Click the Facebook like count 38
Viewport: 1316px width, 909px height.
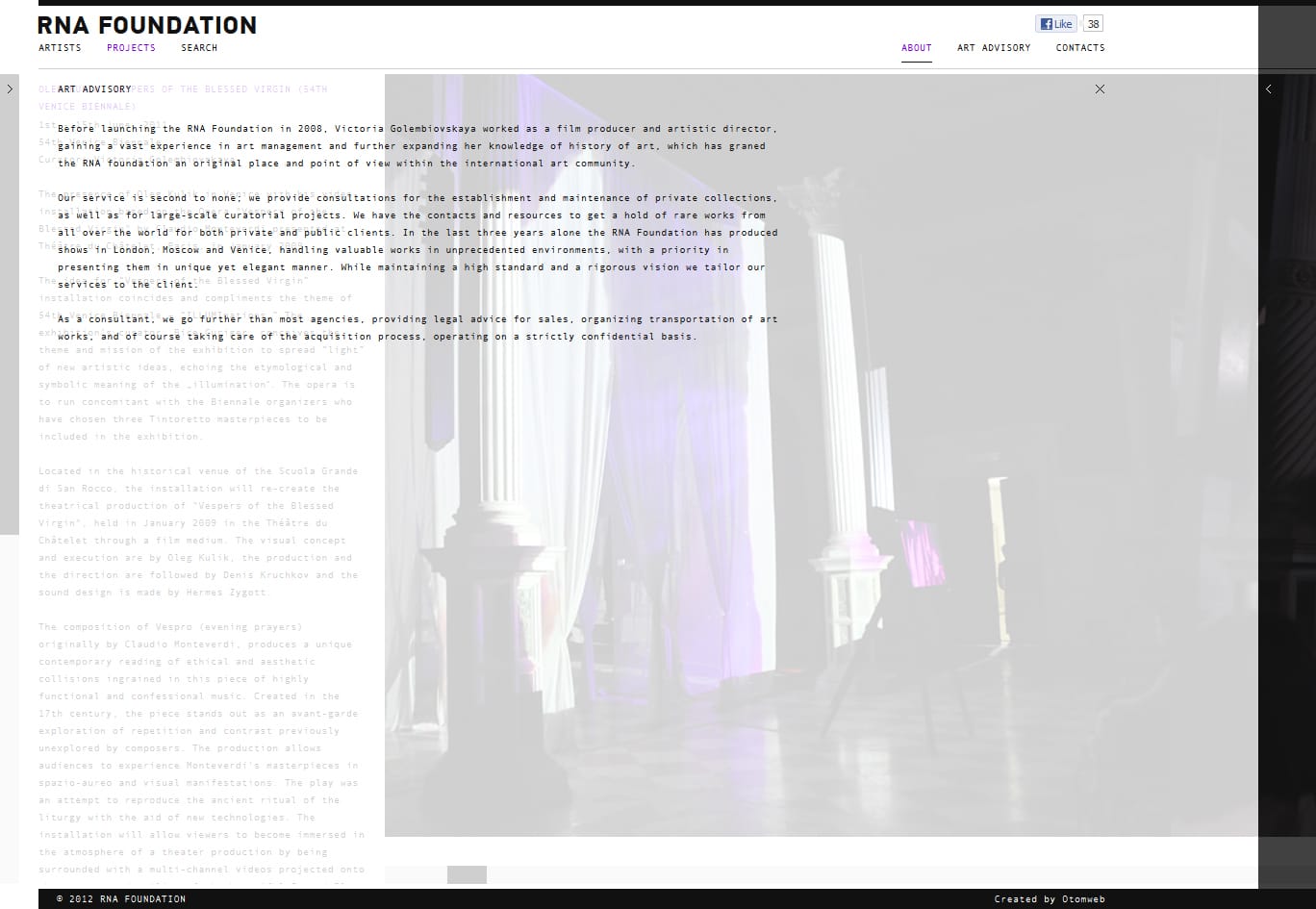[x=1093, y=24]
